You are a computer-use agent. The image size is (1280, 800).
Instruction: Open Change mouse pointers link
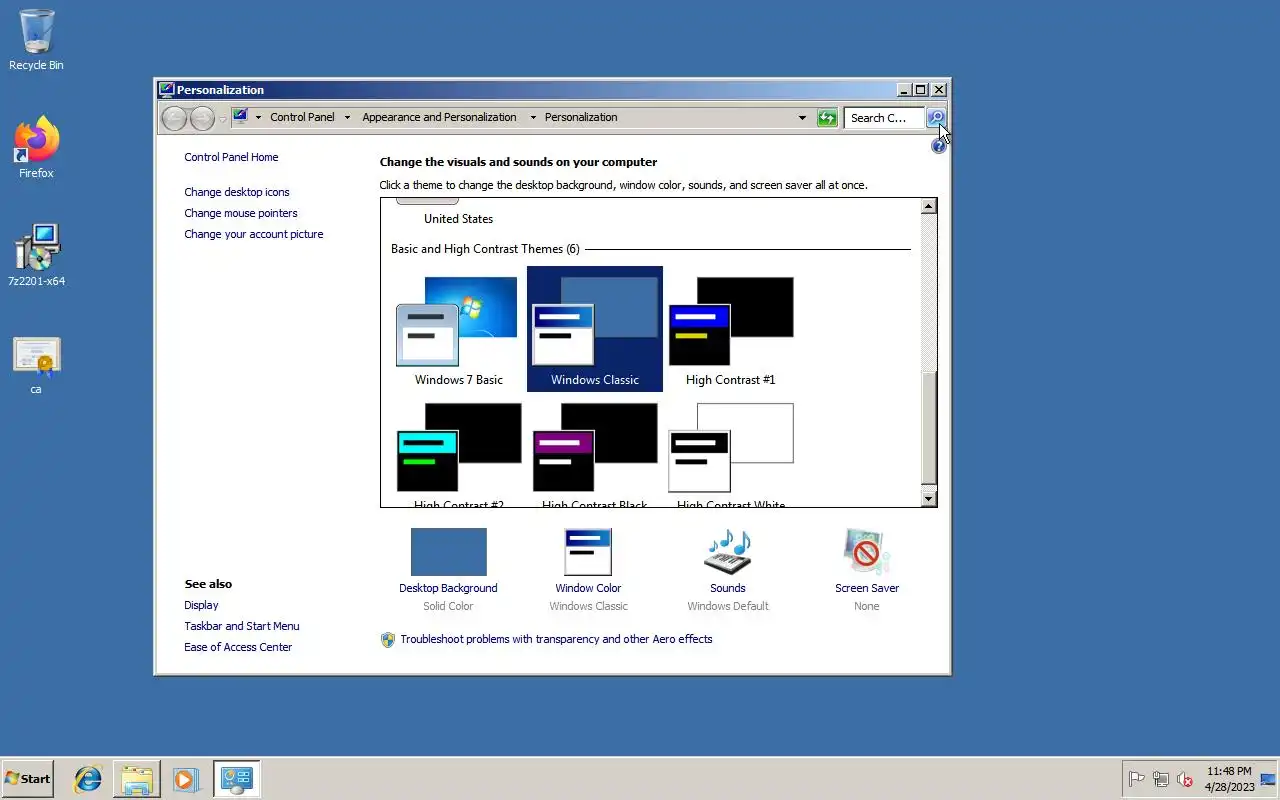coord(241,213)
